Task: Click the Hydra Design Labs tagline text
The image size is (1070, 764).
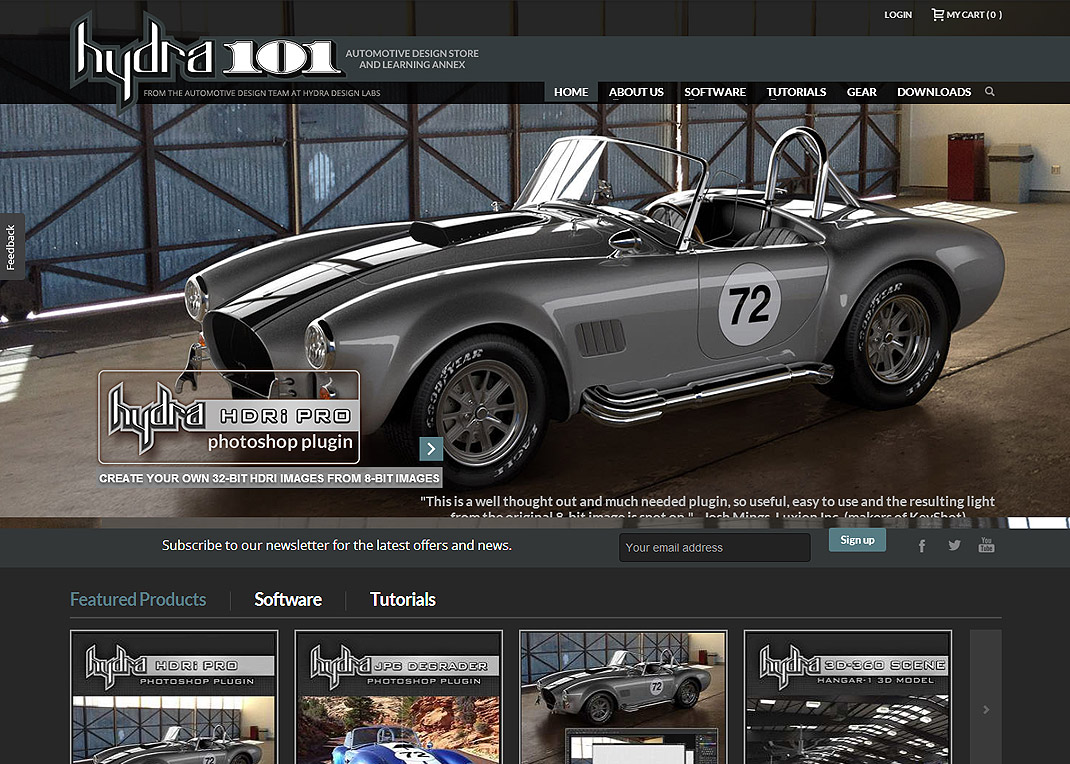Action: point(262,93)
